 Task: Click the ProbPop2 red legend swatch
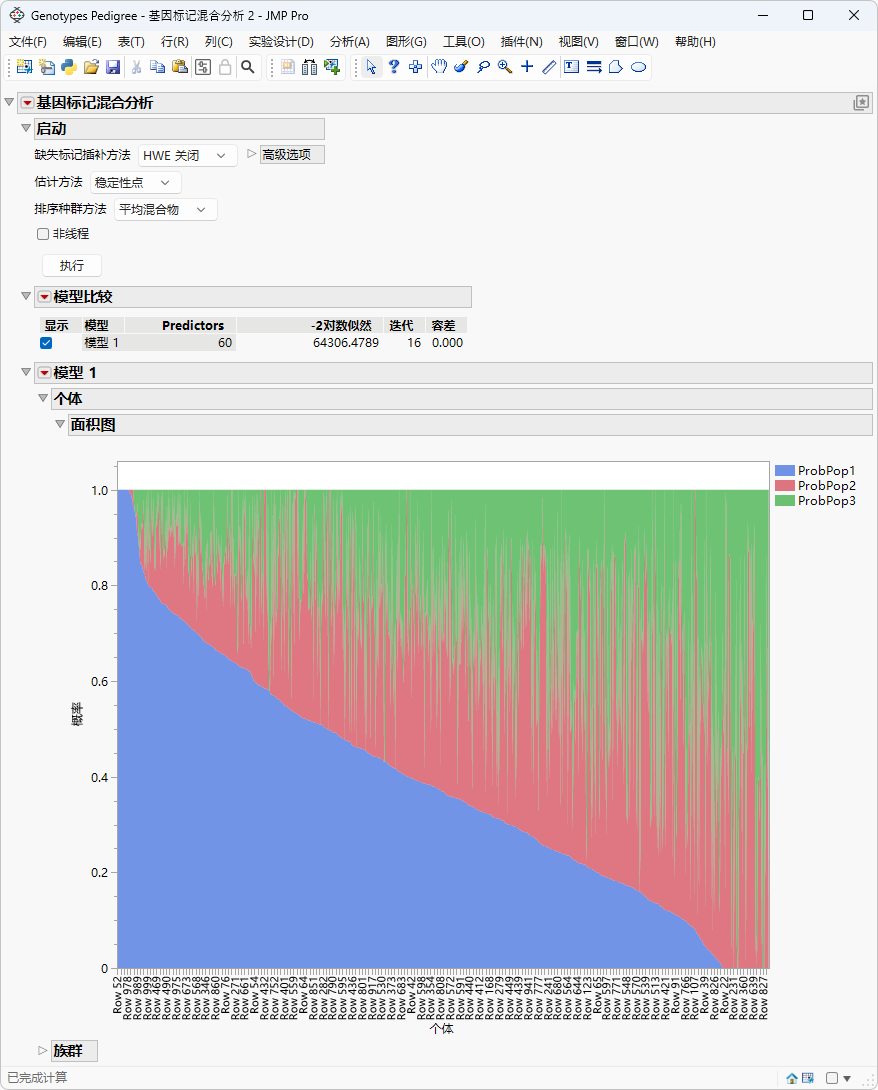pyautogui.click(x=785, y=486)
